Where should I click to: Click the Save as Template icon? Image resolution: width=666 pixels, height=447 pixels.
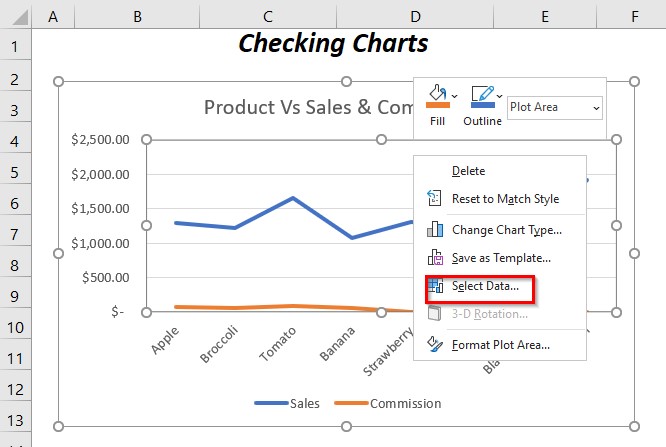(434, 258)
